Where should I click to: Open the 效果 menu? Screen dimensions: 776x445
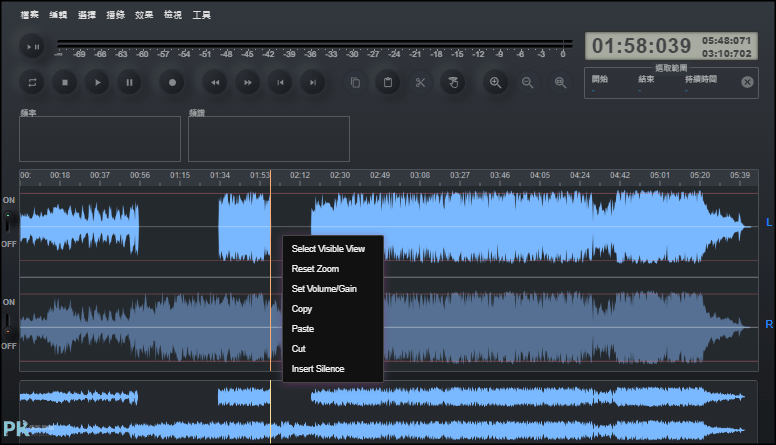[144, 15]
